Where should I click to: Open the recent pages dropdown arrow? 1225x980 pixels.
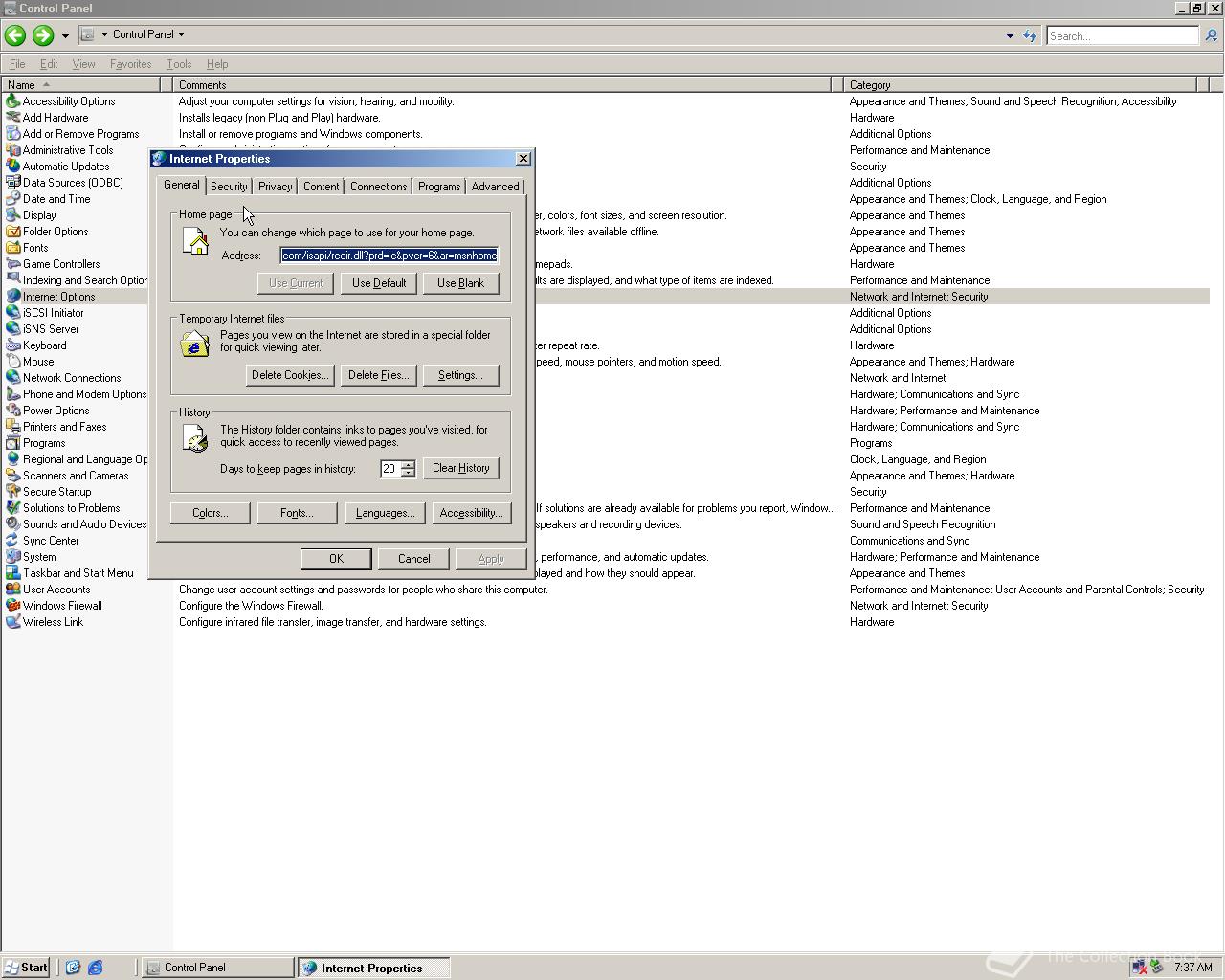(x=65, y=35)
